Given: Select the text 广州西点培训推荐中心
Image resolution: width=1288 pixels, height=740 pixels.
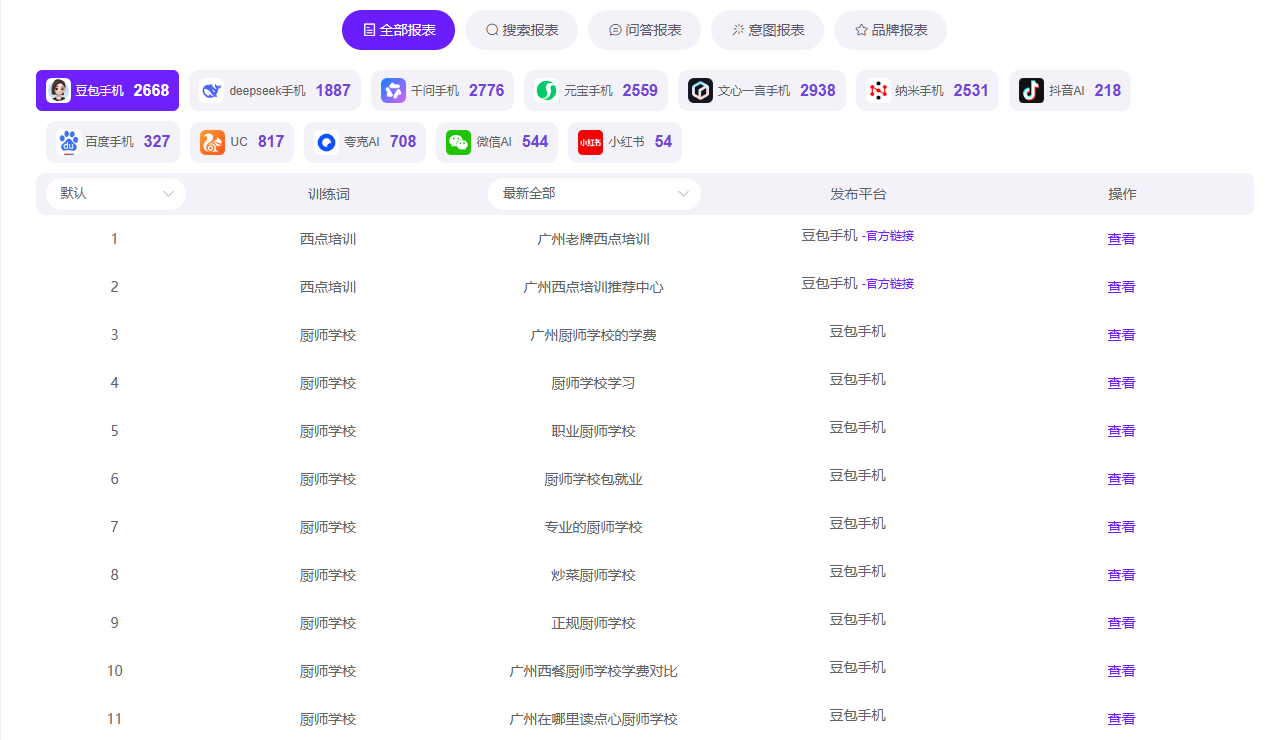Looking at the screenshot, I should click(594, 287).
